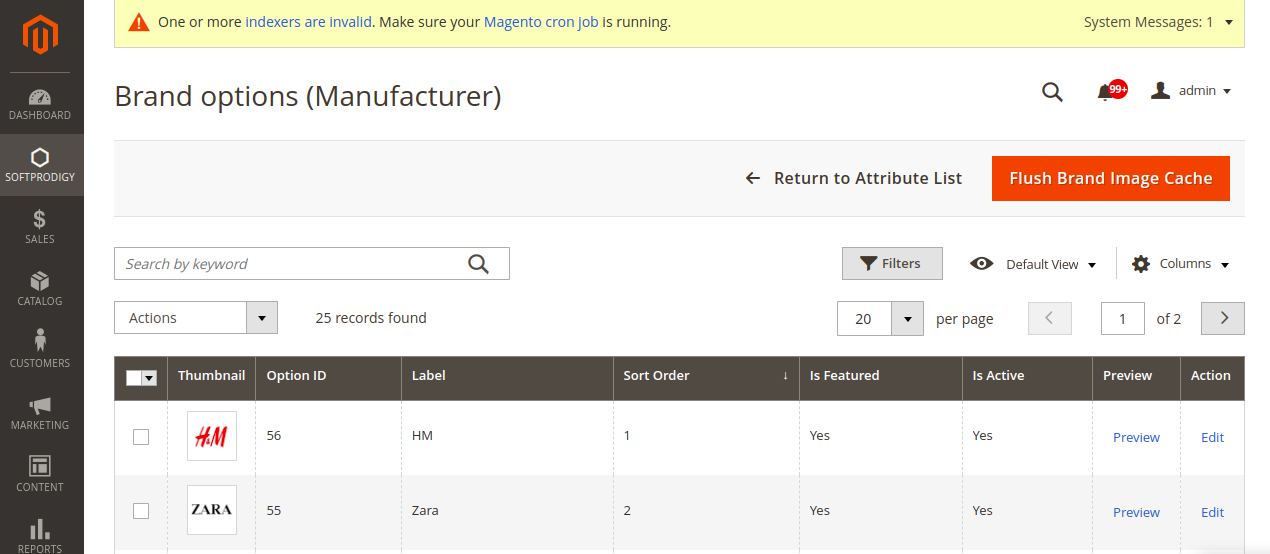Open the Default View dropdown

[1033, 264]
